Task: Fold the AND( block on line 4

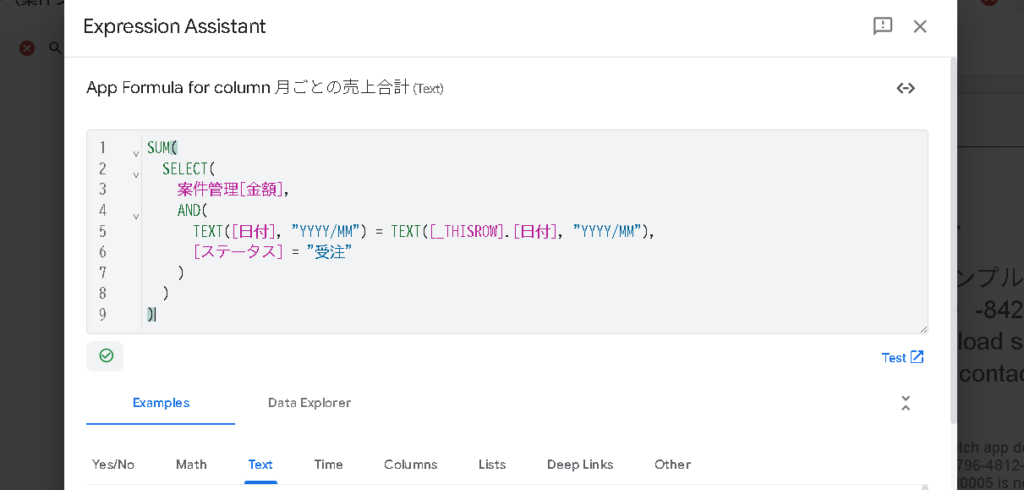Action: click(136, 215)
